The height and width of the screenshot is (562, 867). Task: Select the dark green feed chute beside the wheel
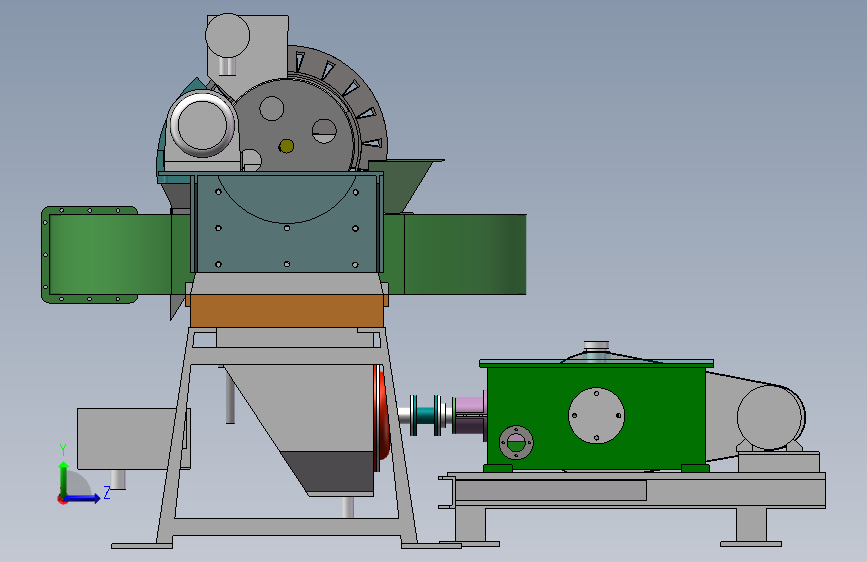coord(406,185)
